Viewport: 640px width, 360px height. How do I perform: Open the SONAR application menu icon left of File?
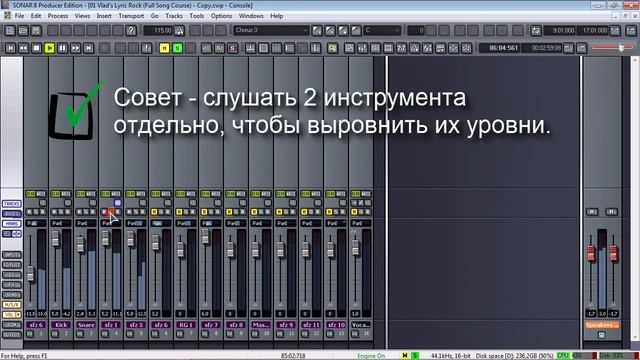pos(7,16)
